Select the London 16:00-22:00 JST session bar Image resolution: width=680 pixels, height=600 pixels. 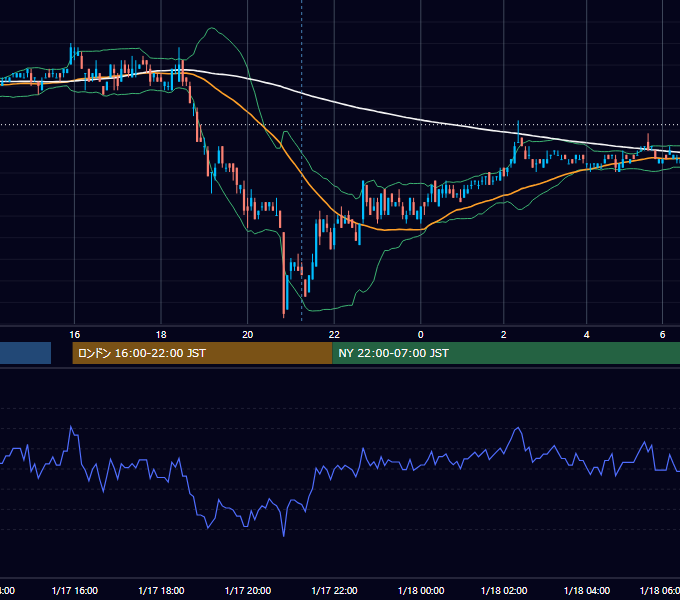[202, 353]
